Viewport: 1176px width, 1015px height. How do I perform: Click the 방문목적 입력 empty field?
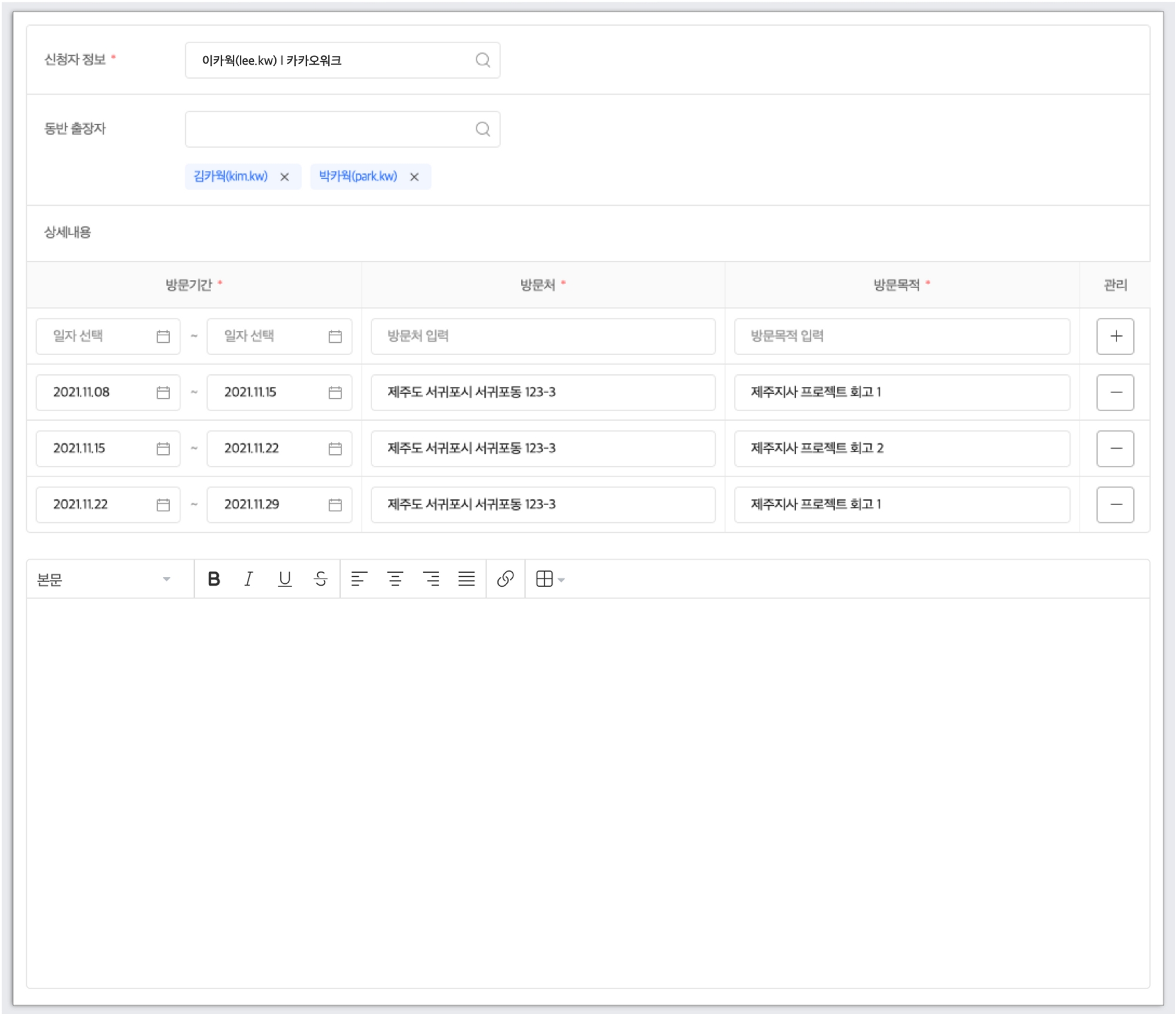pos(901,336)
